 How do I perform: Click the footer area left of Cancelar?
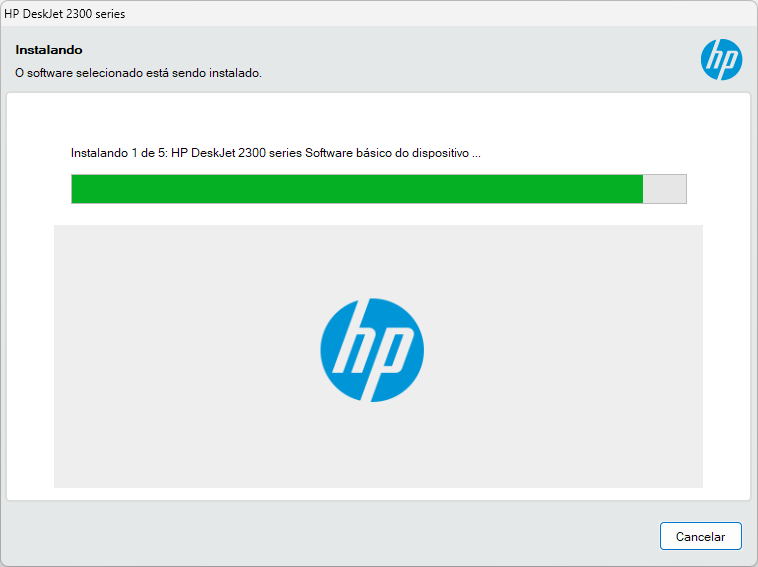[330, 536]
